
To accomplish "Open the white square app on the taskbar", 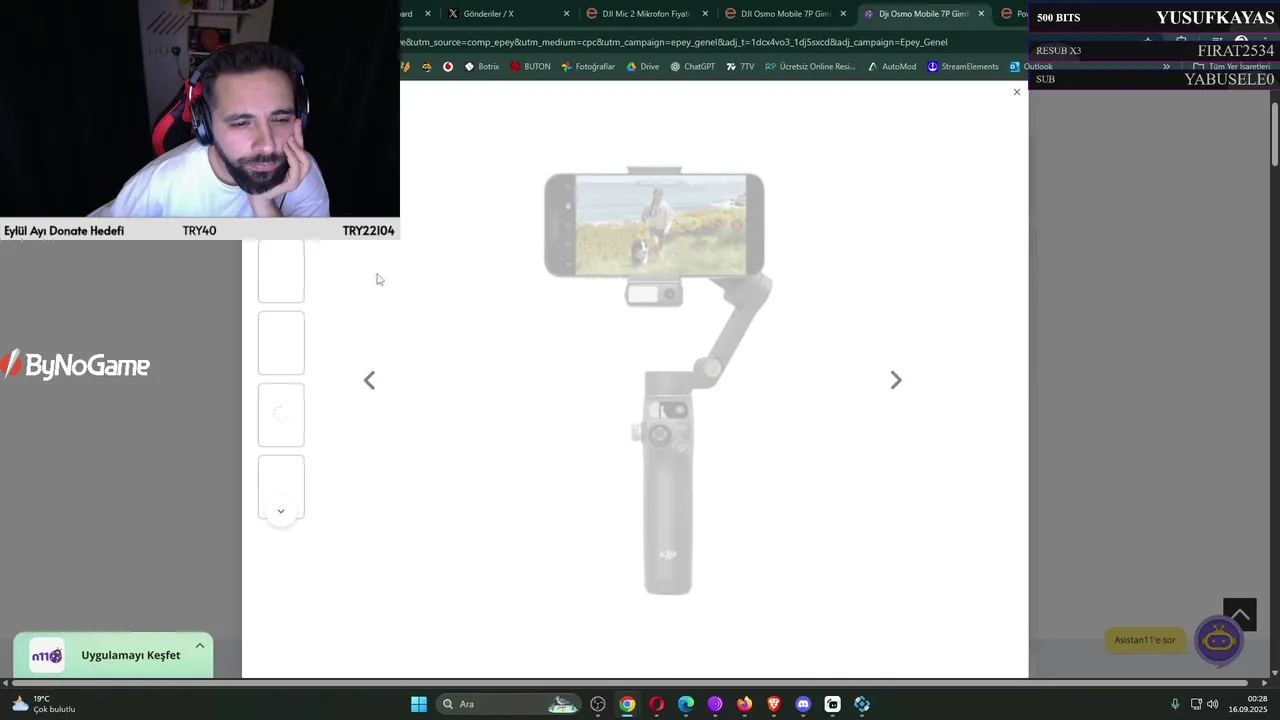I will tap(832, 704).
